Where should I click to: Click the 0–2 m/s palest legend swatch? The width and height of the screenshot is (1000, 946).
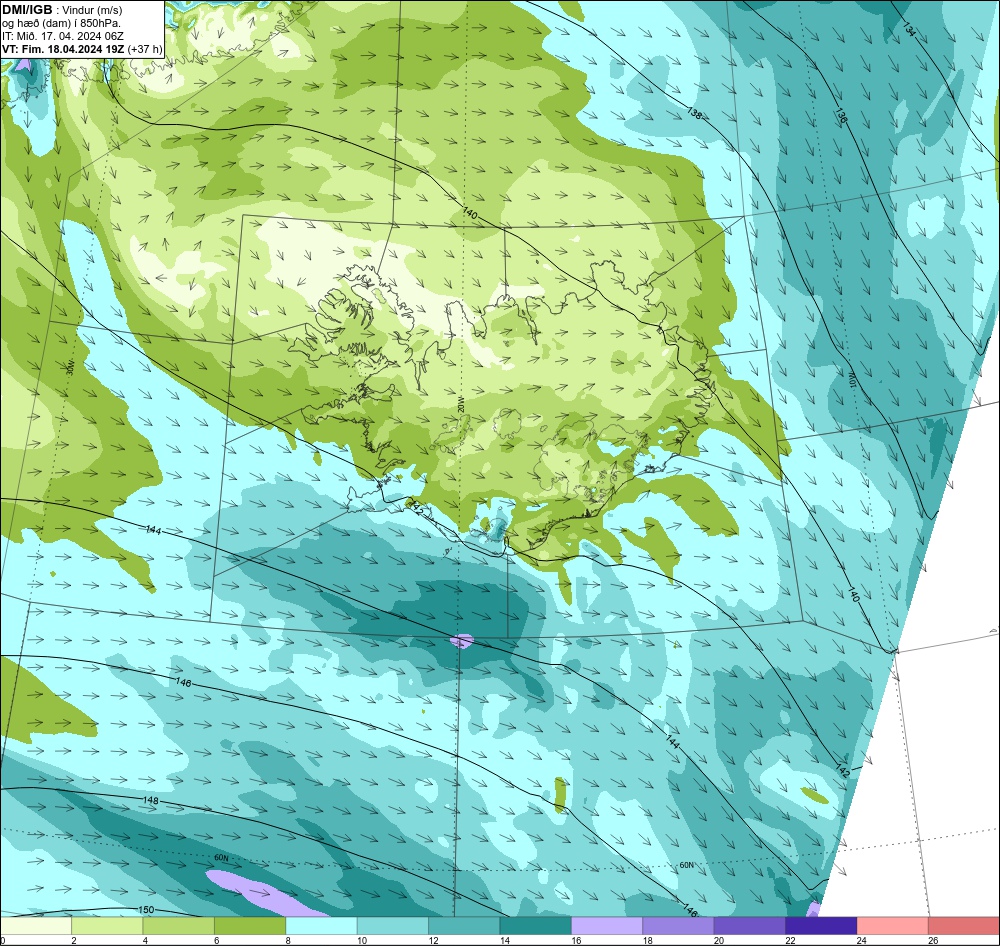tap(36, 926)
